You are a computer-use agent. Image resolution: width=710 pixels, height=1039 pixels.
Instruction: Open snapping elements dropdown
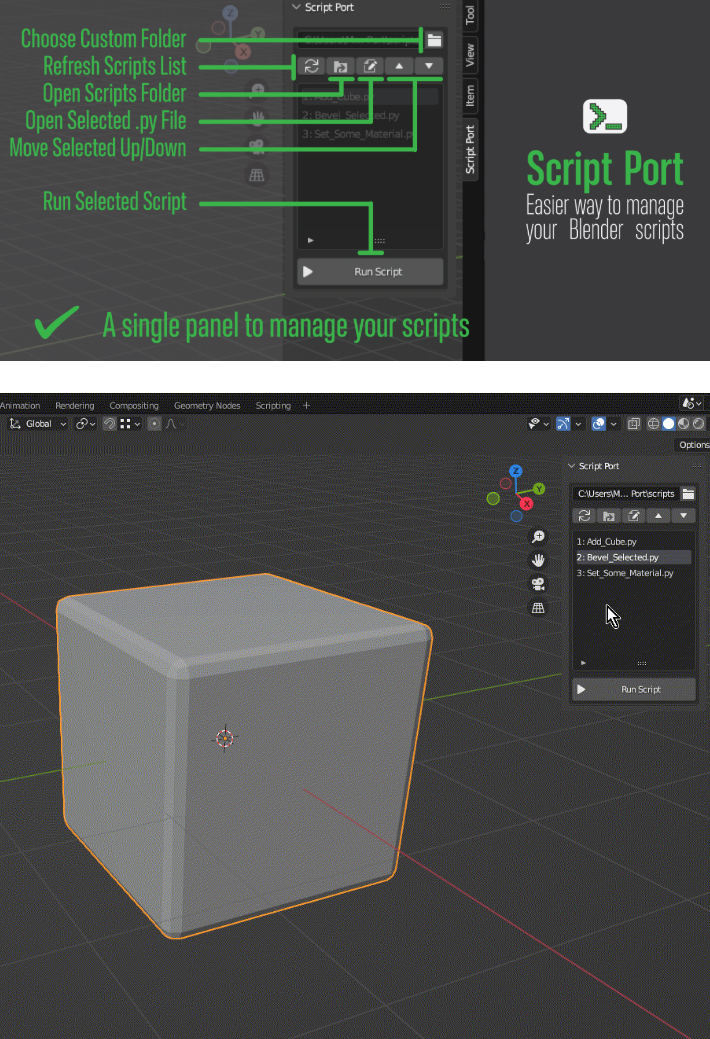point(130,423)
